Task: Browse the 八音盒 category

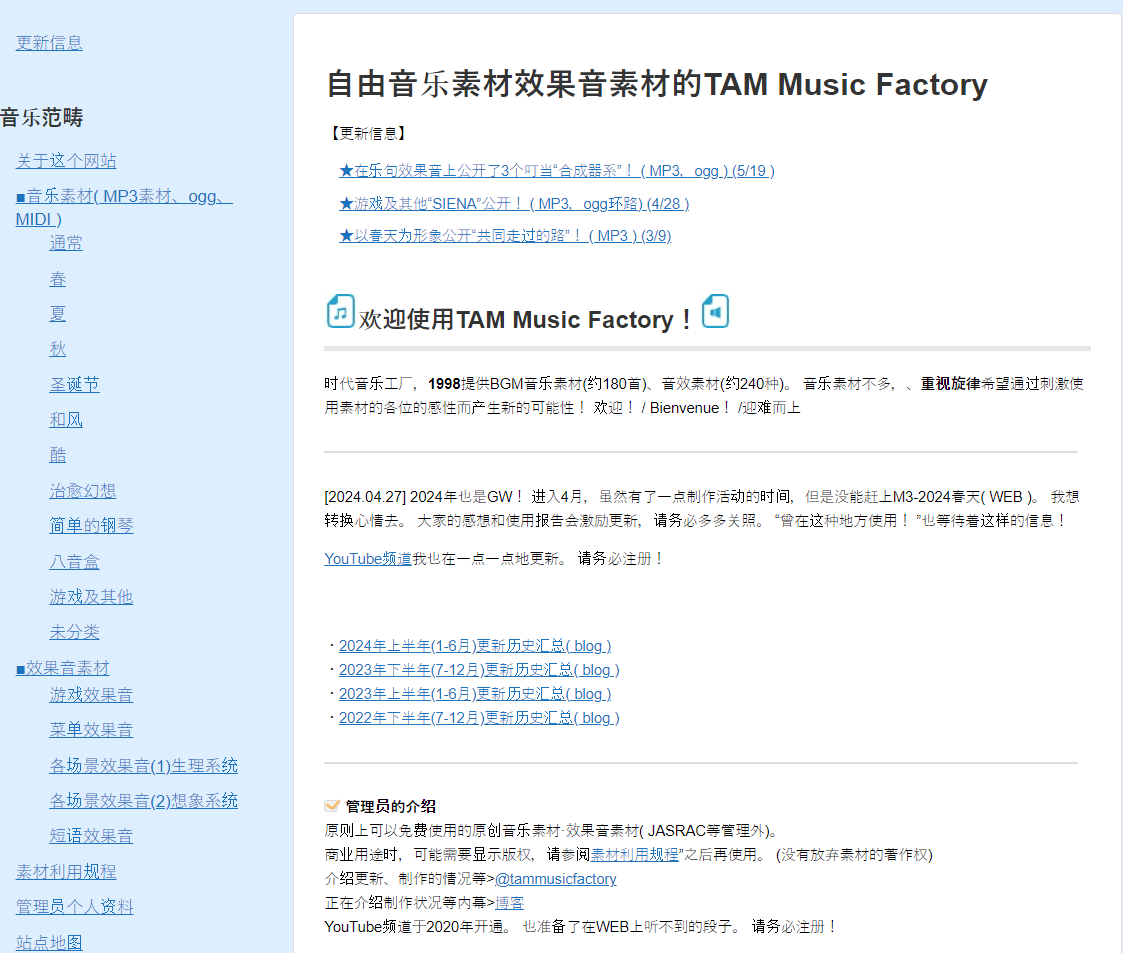Action: [x=74, y=562]
